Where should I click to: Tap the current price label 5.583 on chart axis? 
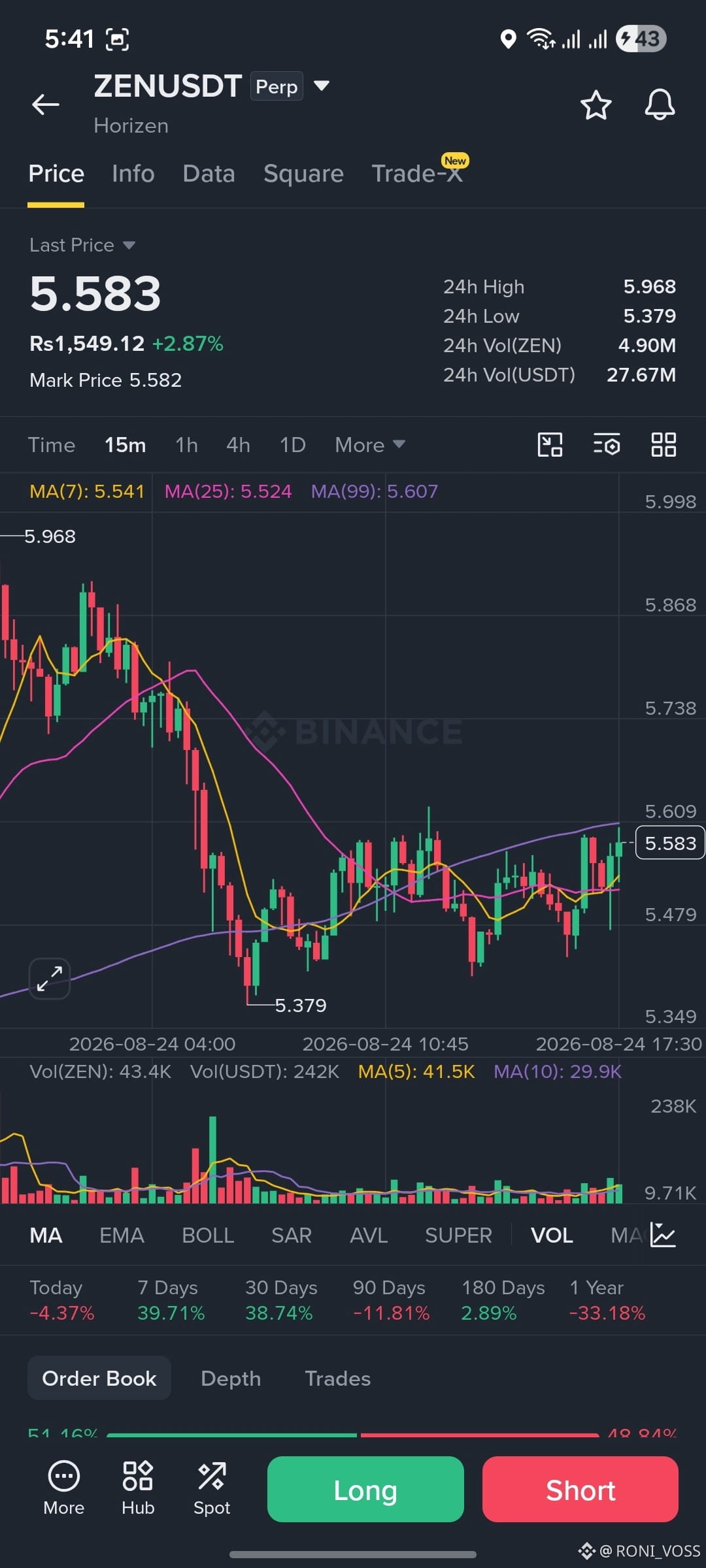pos(670,843)
